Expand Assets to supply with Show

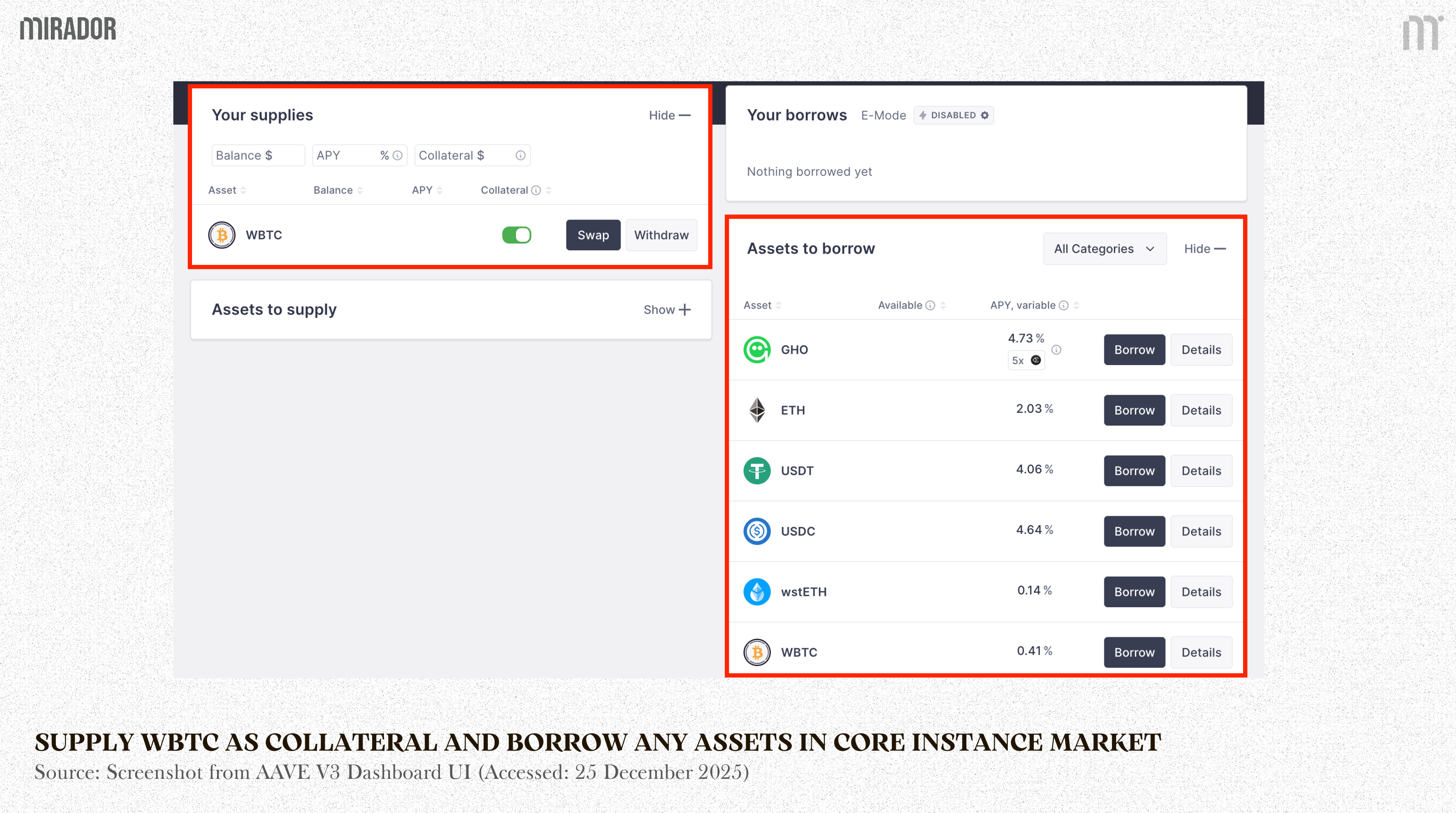[667, 309]
